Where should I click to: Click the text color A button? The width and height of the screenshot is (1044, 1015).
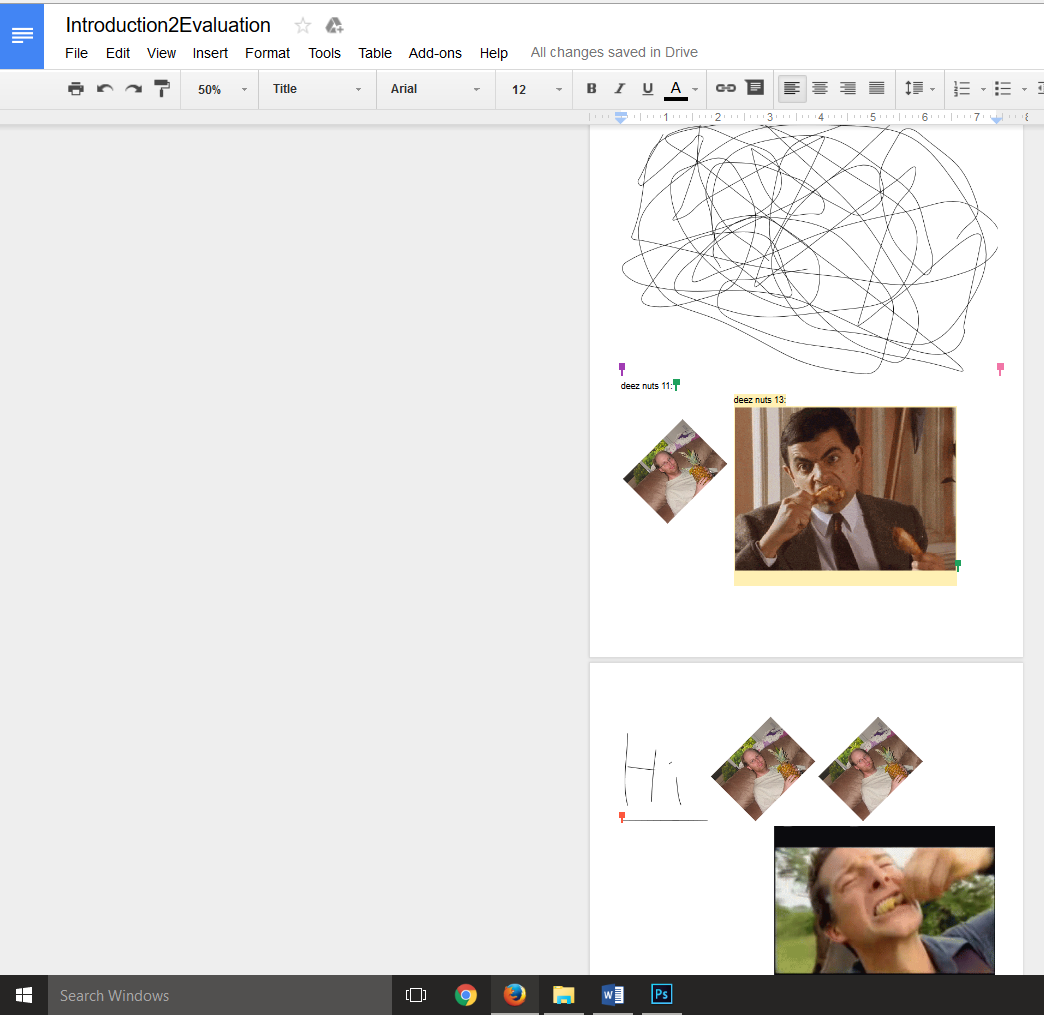coord(676,89)
